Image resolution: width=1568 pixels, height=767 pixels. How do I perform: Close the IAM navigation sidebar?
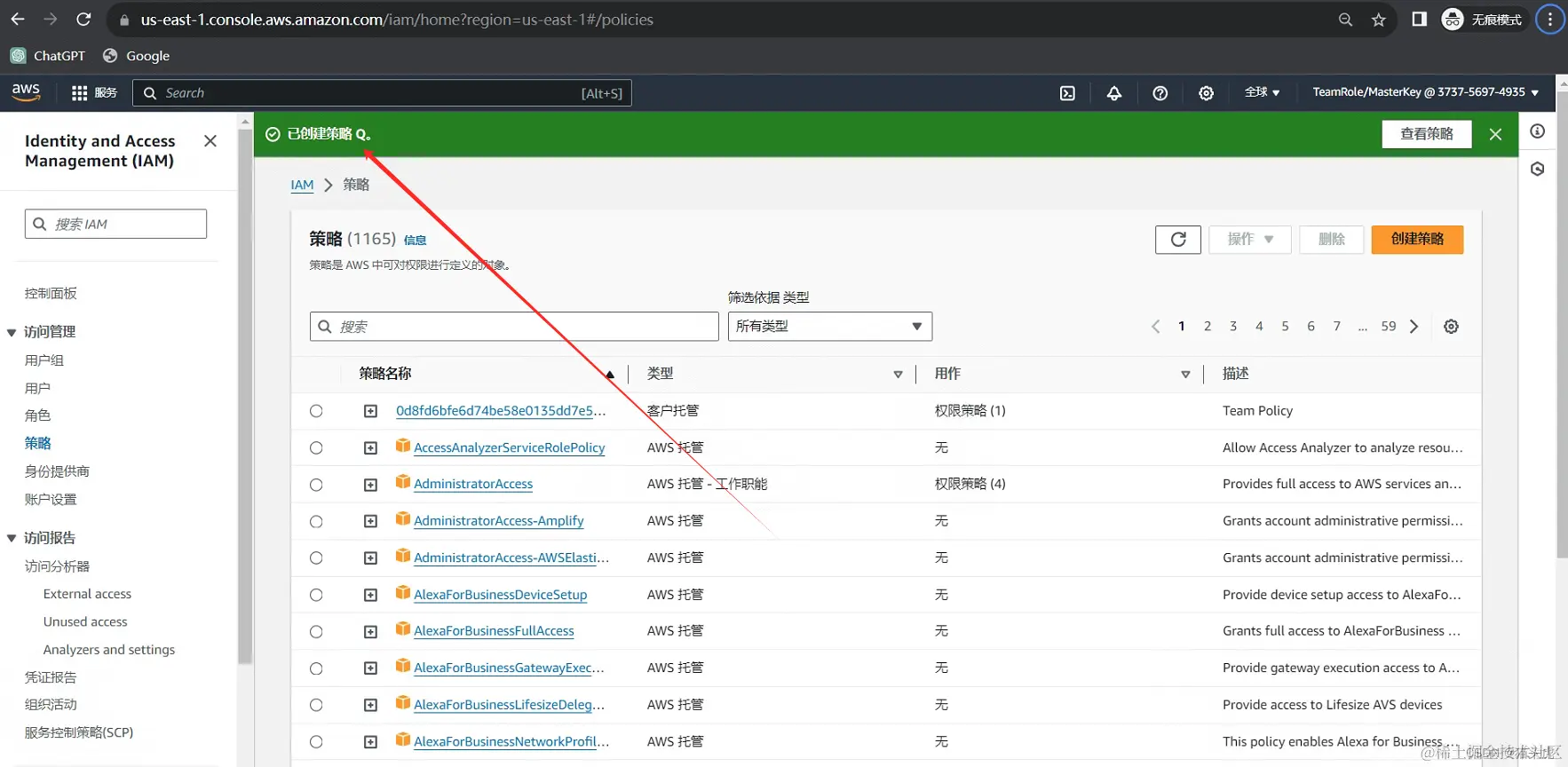click(210, 141)
